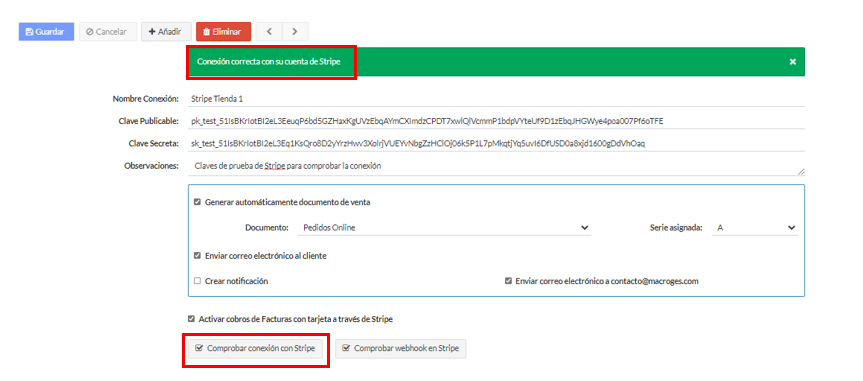
Task: Go to previous record arrow
Action: (269, 32)
